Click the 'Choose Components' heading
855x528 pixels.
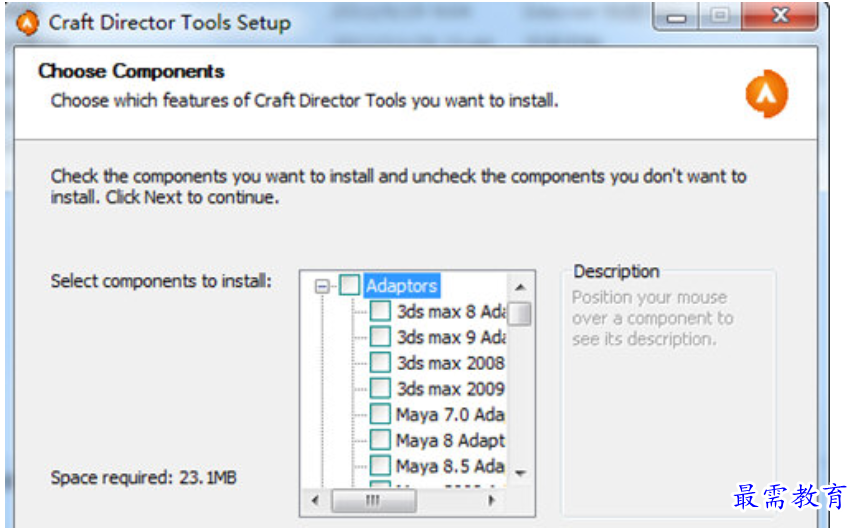coord(131,71)
